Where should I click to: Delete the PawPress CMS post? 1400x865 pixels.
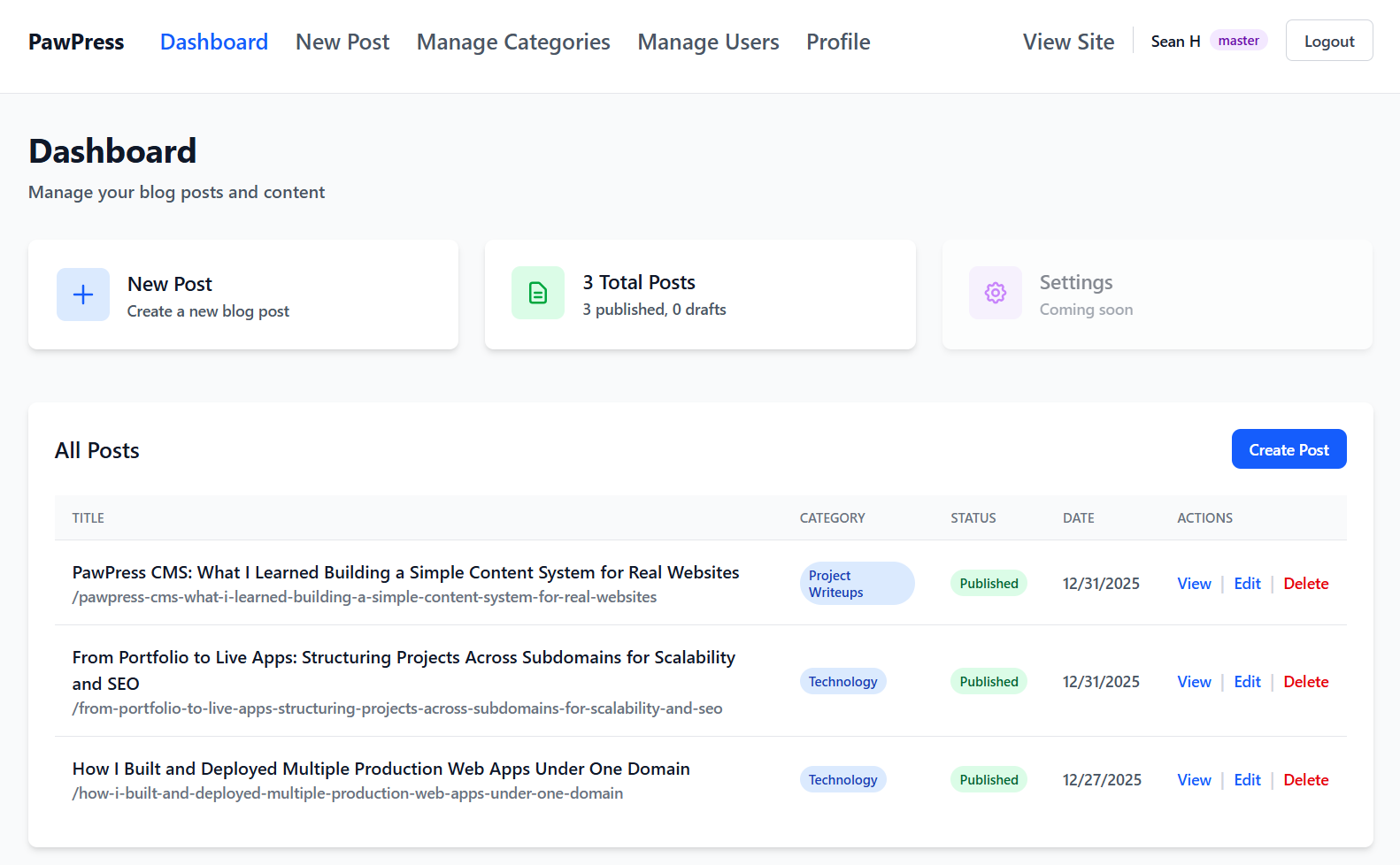(x=1306, y=584)
